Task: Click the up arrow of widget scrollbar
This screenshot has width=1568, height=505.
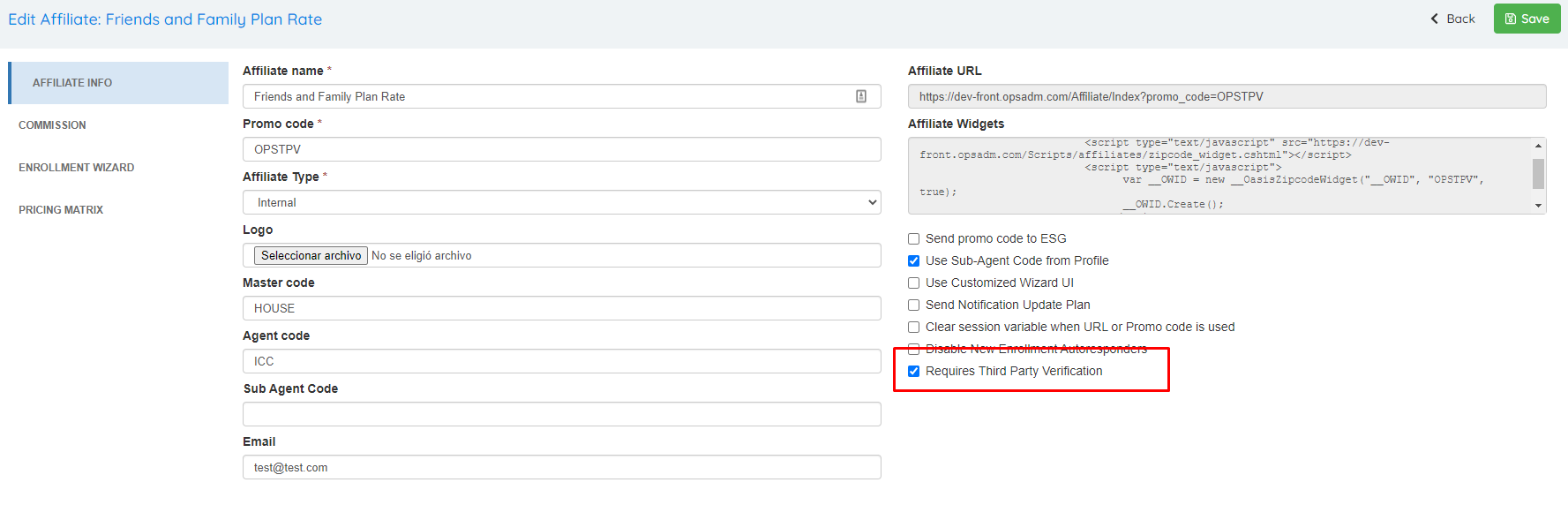Action: point(1539,145)
